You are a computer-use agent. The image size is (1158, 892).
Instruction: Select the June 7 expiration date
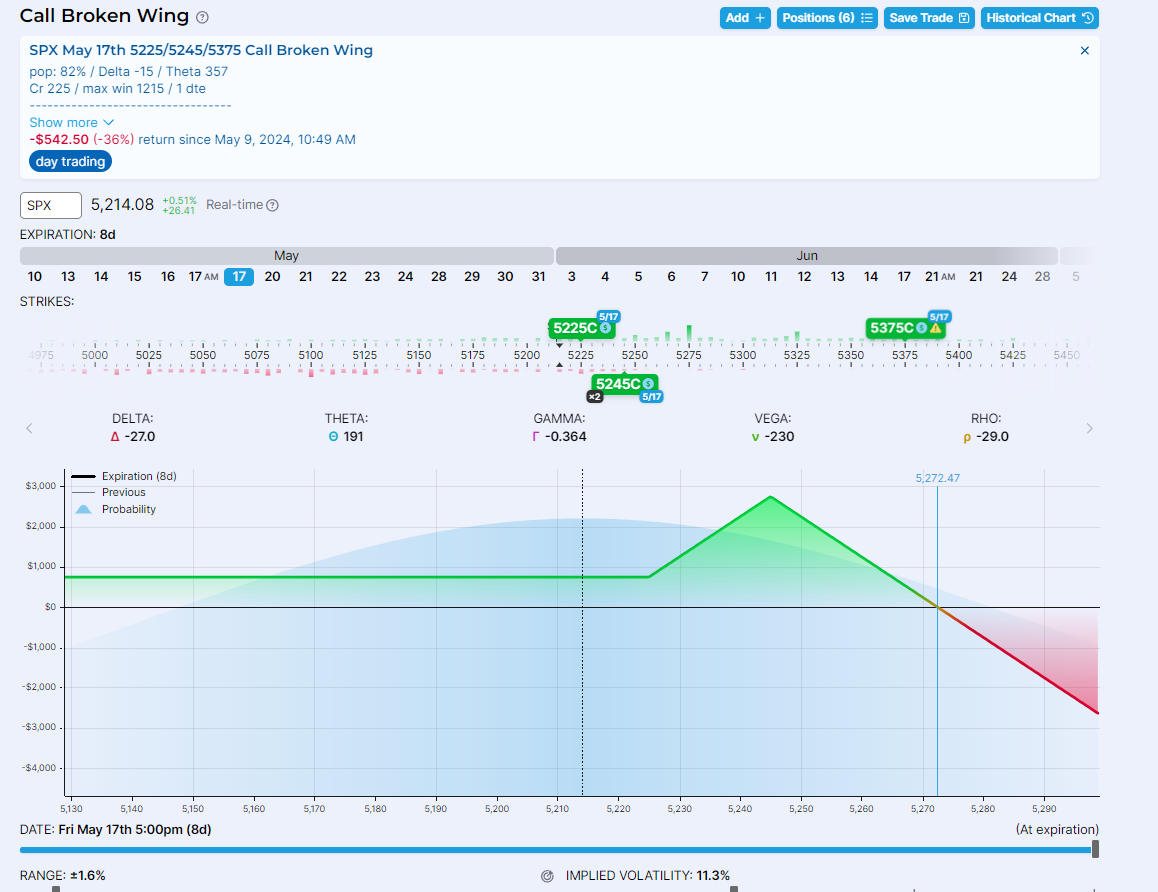point(704,277)
